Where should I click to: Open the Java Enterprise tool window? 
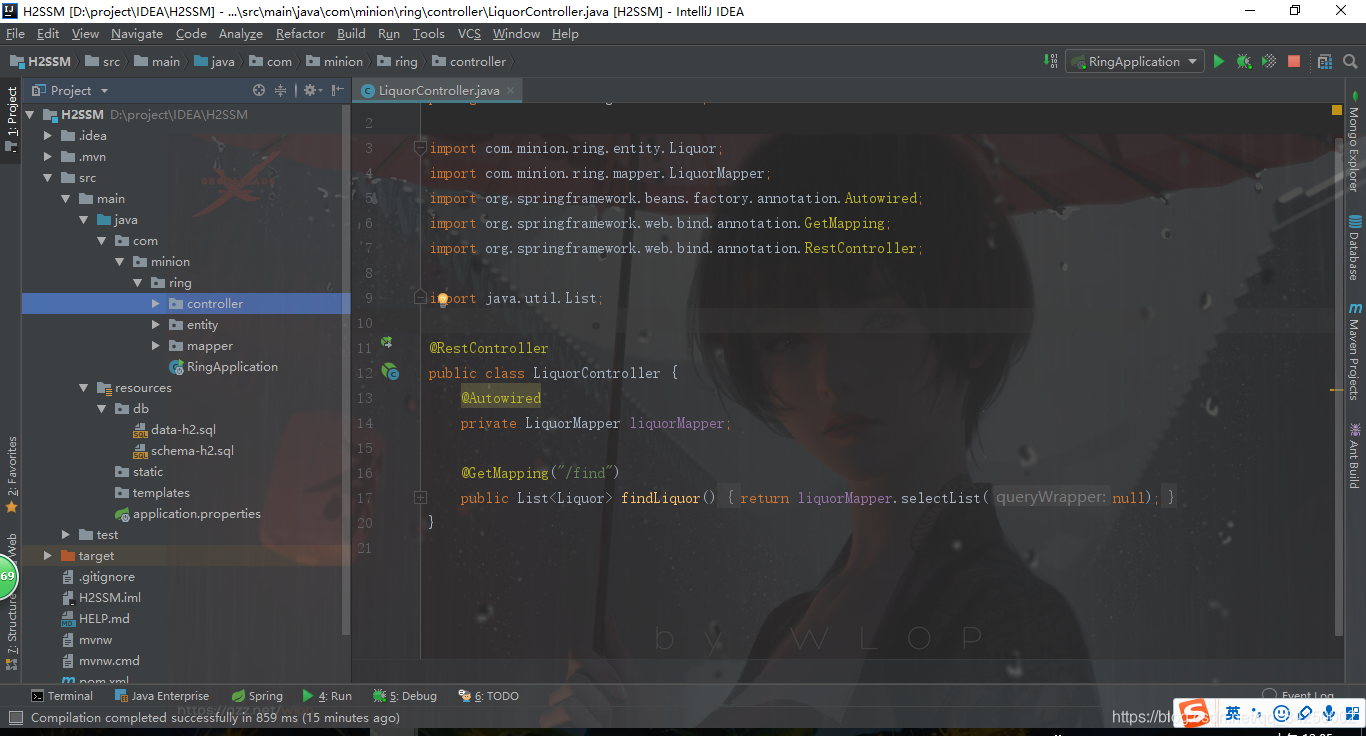point(162,696)
